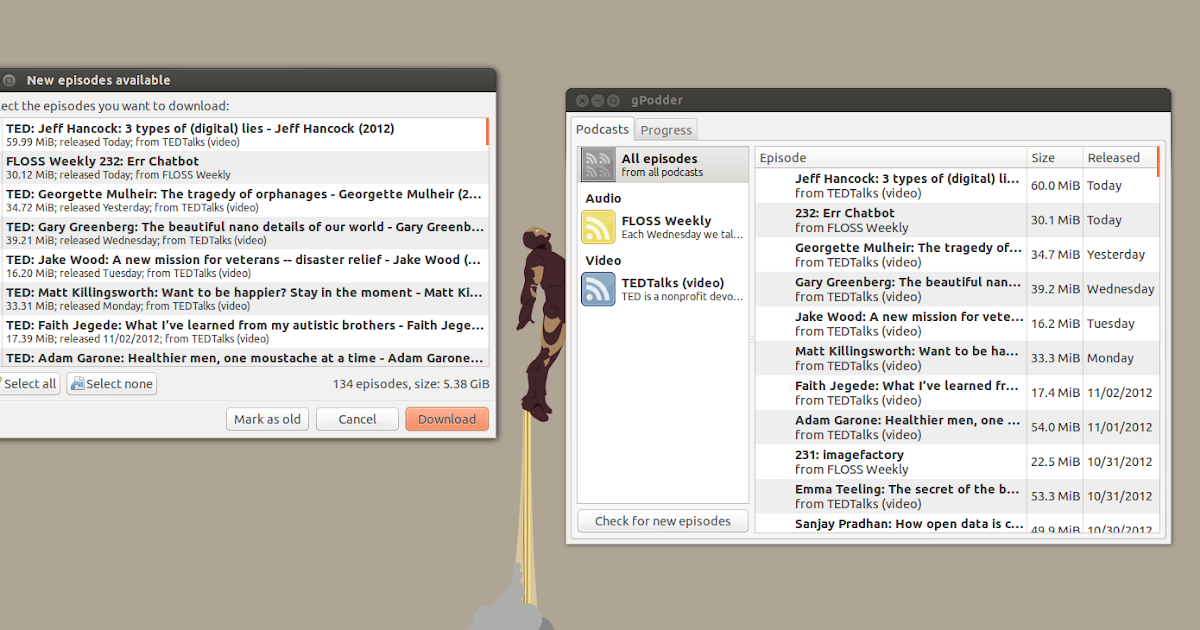Click gPodder window title bar

[868, 100]
